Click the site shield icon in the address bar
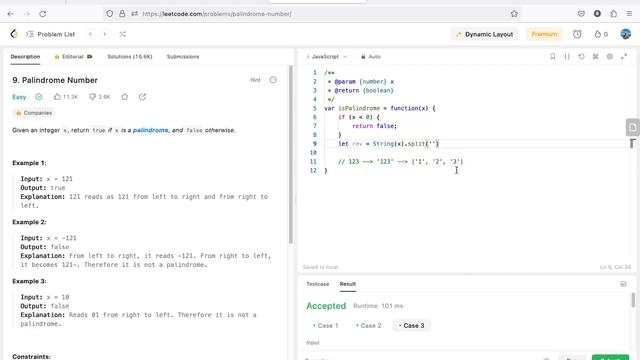The width and height of the screenshot is (640, 360). [109, 14]
